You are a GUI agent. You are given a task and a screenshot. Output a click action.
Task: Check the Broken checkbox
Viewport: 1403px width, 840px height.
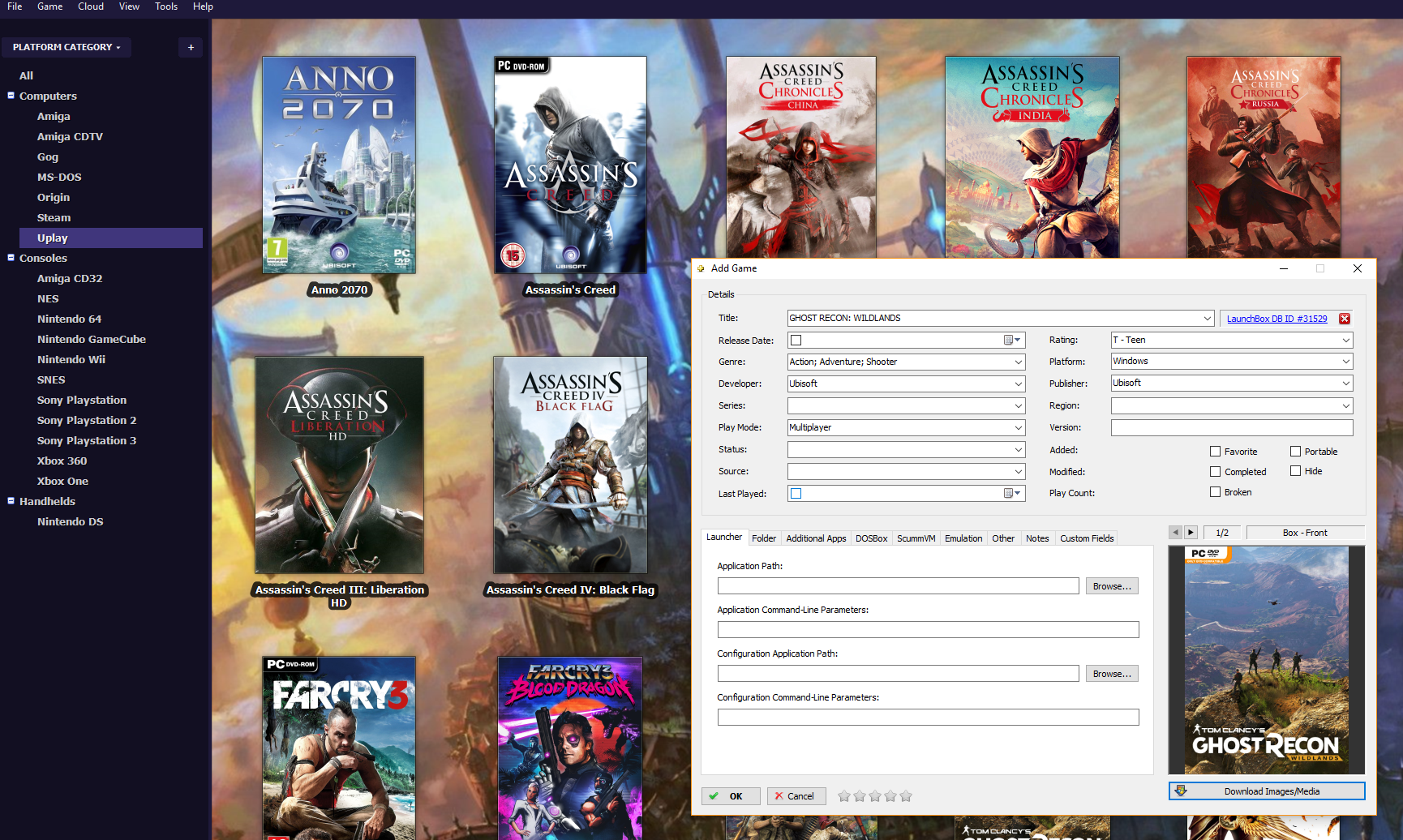coord(1215,492)
